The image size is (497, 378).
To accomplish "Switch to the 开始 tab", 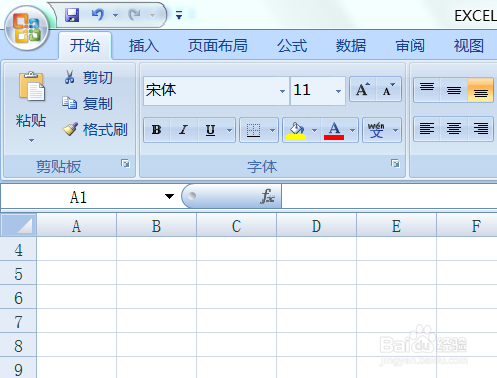I will click(x=85, y=46).
